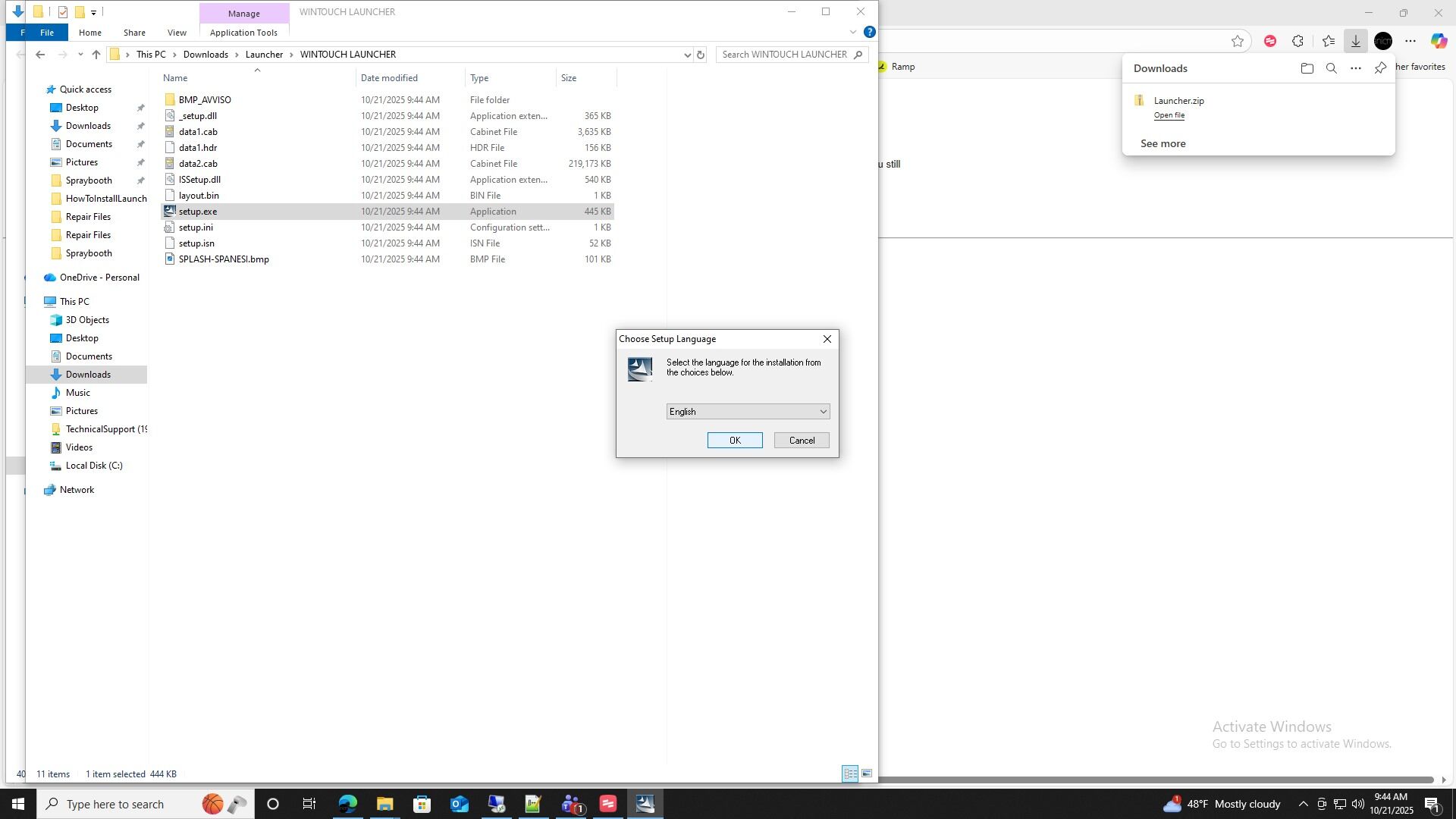Screen dimensions: 1456x819
Task: Click the Cancel button in setup dialog
Action: click(802, 441)
